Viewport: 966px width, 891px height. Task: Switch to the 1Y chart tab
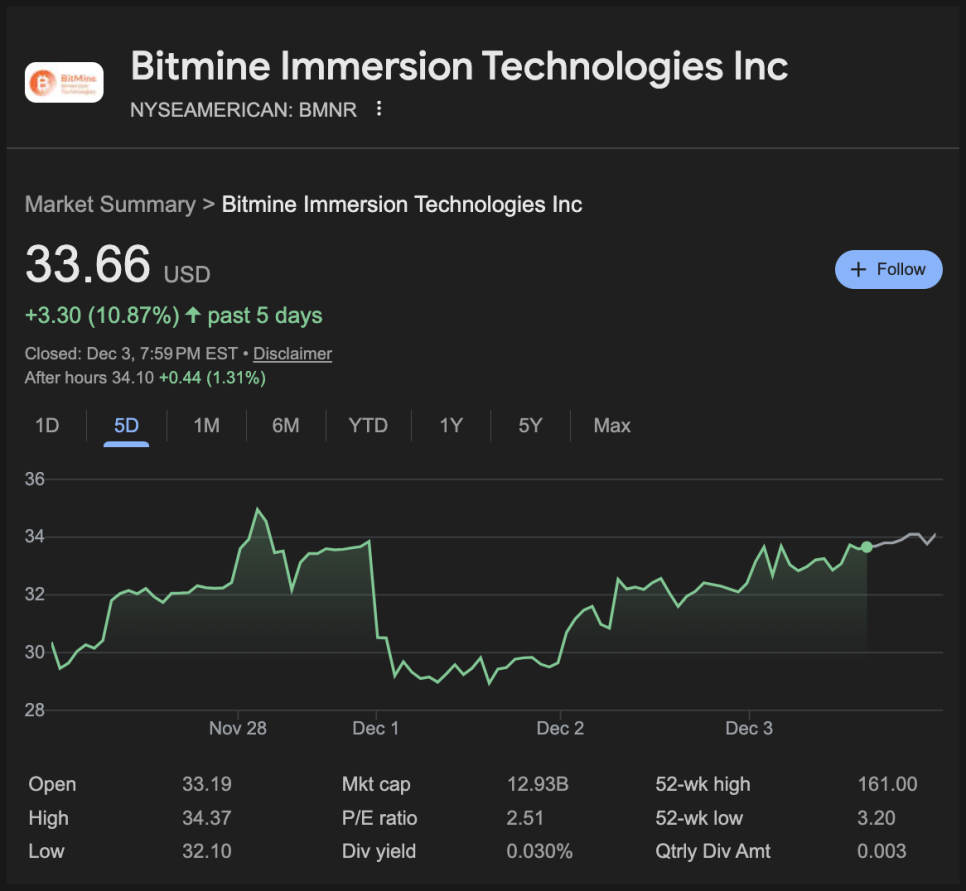451,426
